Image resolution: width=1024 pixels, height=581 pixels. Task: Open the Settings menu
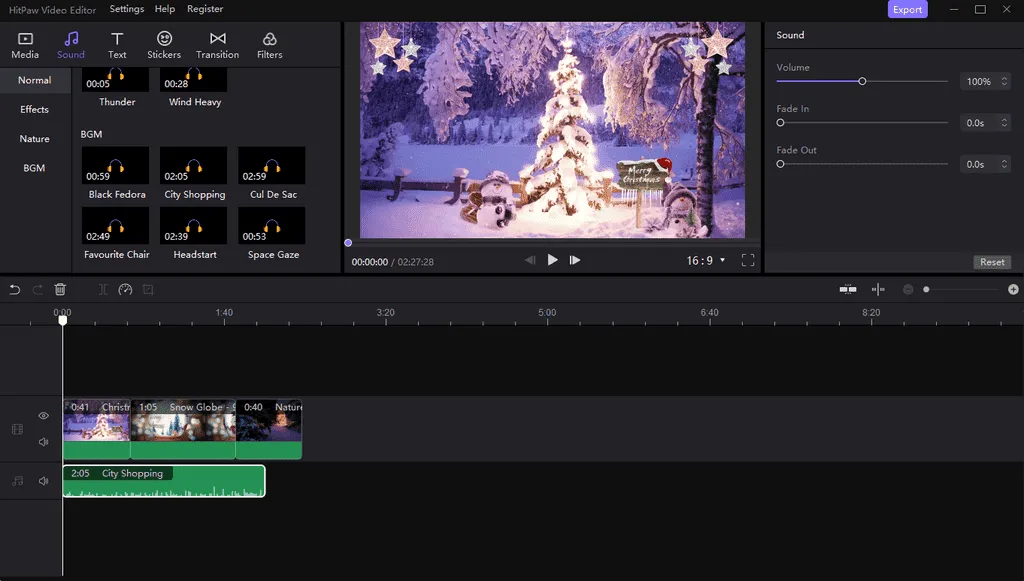click(127, 9)
